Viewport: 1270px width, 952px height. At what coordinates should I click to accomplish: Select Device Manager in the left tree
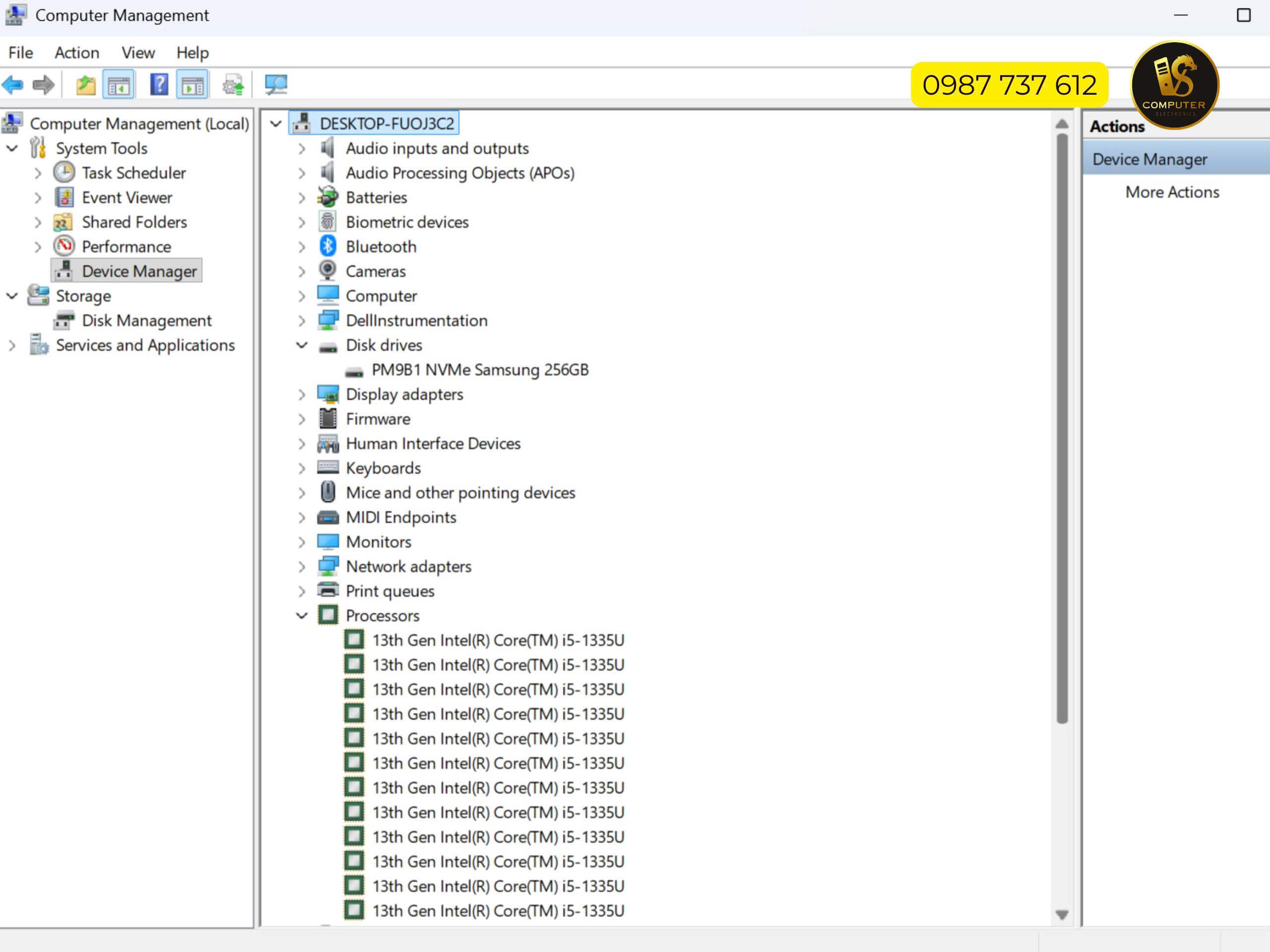point(139,271)
